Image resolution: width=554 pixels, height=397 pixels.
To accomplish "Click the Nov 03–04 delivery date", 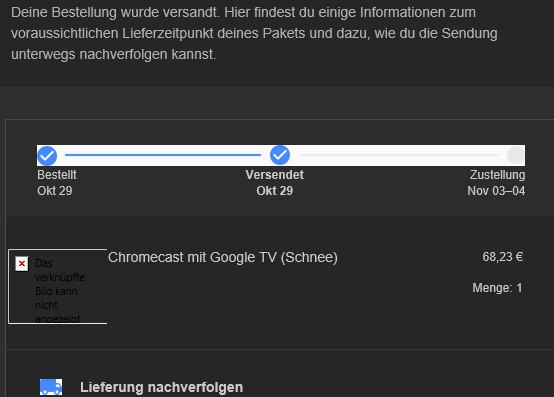I will 496,191.
